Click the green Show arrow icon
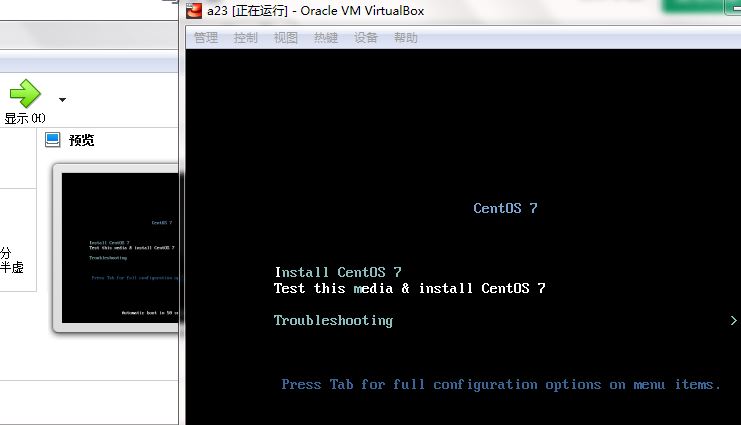Viewport: 741px width, 425px height. tap(24, 95)
